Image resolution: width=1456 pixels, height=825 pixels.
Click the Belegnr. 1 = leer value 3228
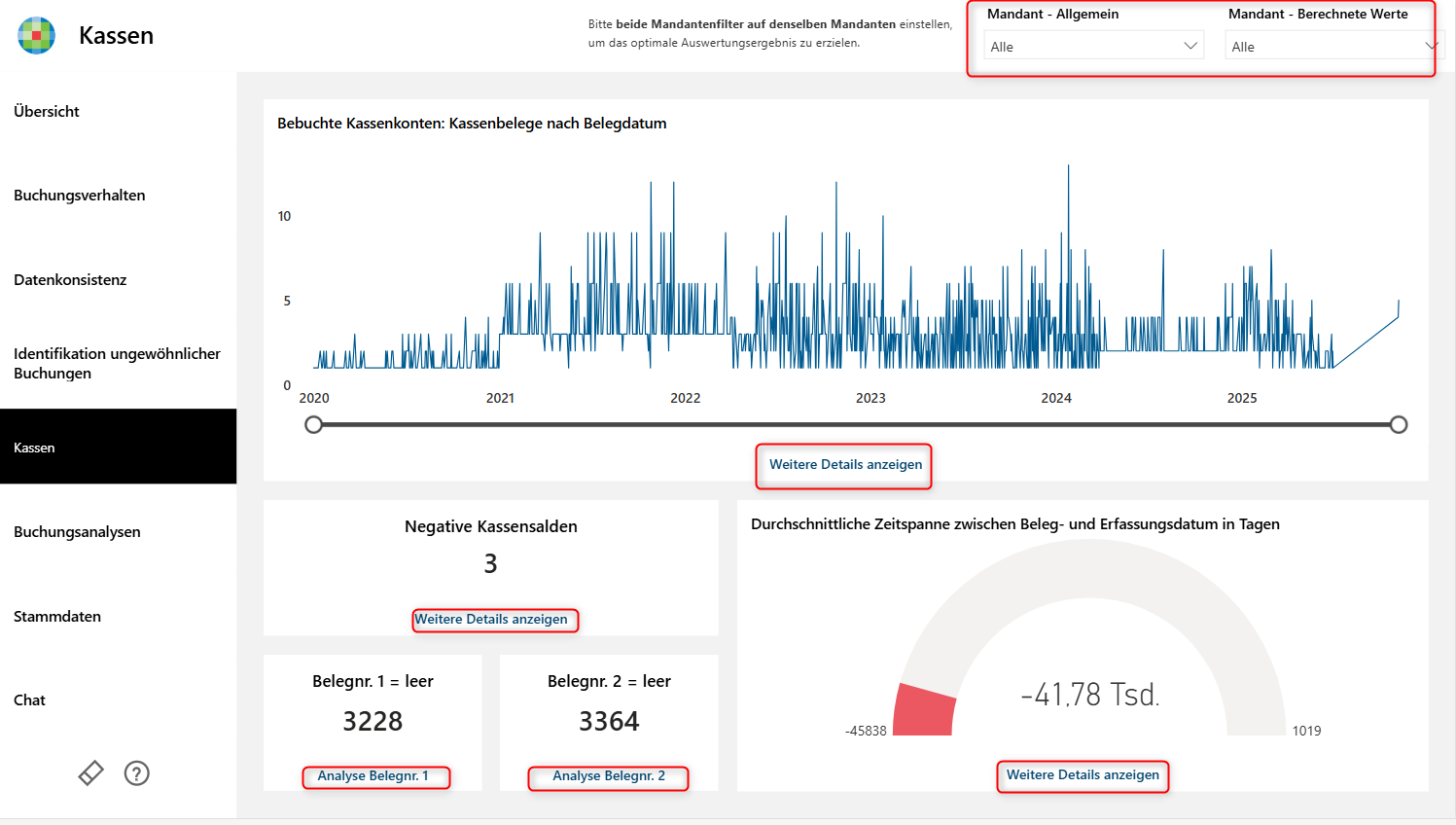tap(373, 722)
